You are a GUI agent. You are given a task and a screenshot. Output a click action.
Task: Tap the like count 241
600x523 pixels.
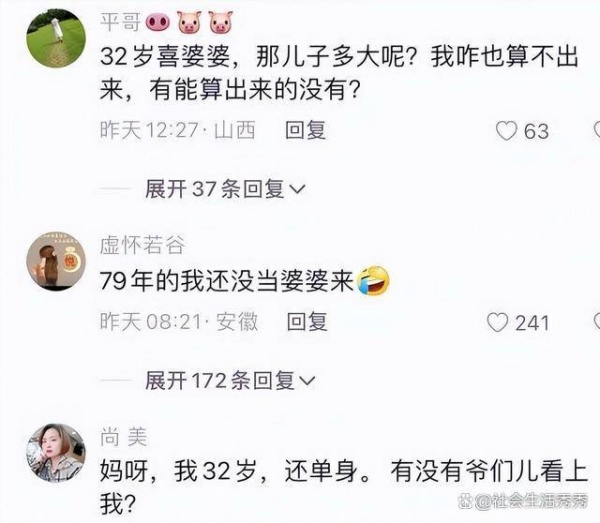532,323
